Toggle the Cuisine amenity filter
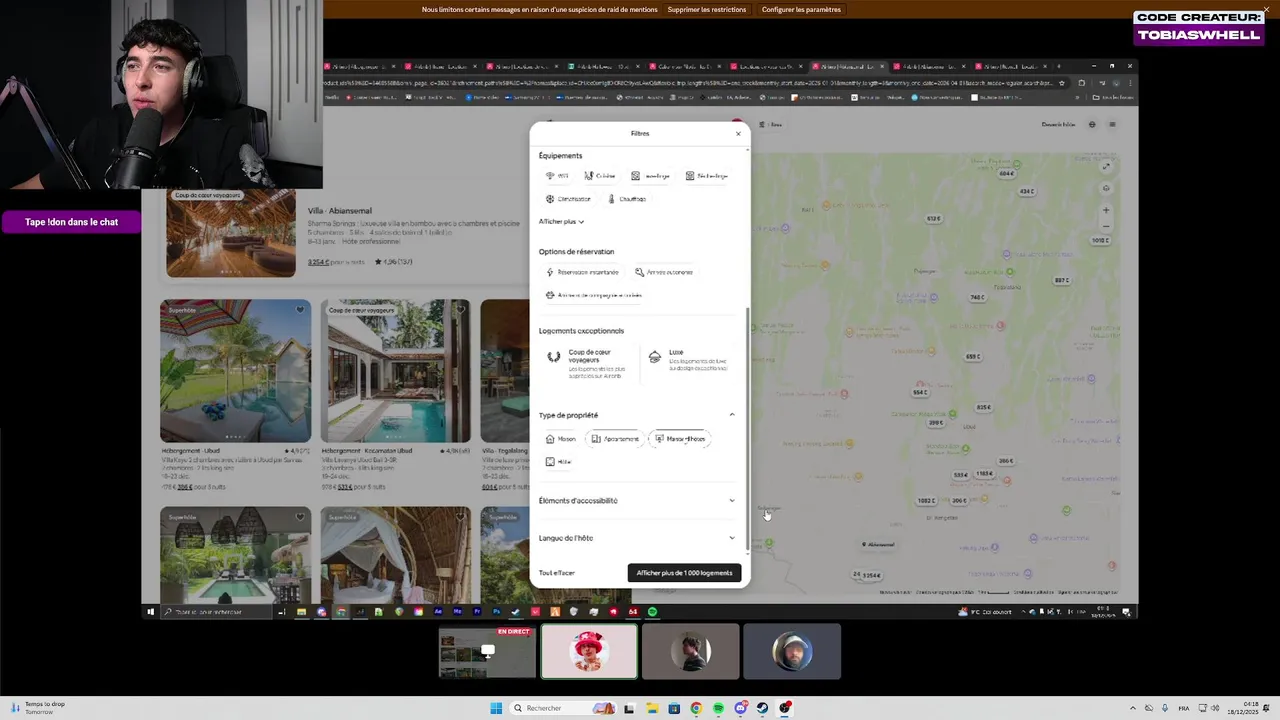This screenshot has width=1280, height=720. tap(600, 176)
